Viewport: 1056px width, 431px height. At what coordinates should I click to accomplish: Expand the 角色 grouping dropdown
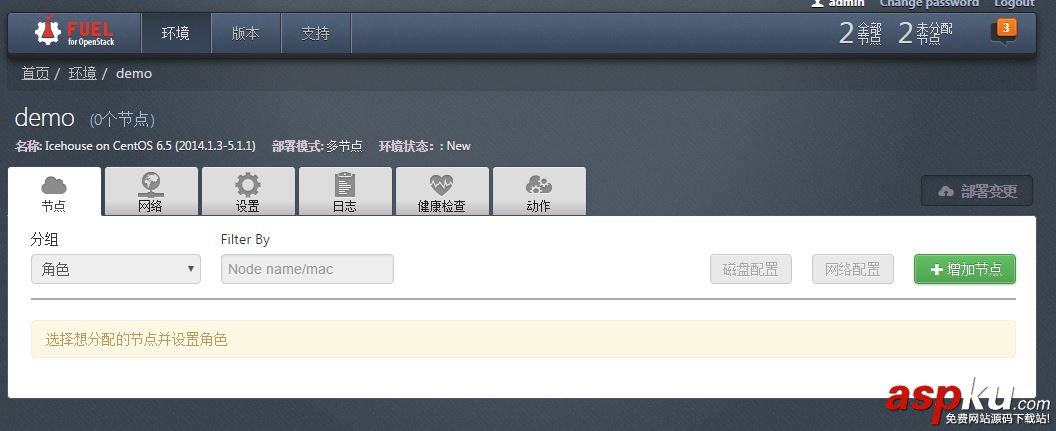pyautogui.click(x=116, y=269)
